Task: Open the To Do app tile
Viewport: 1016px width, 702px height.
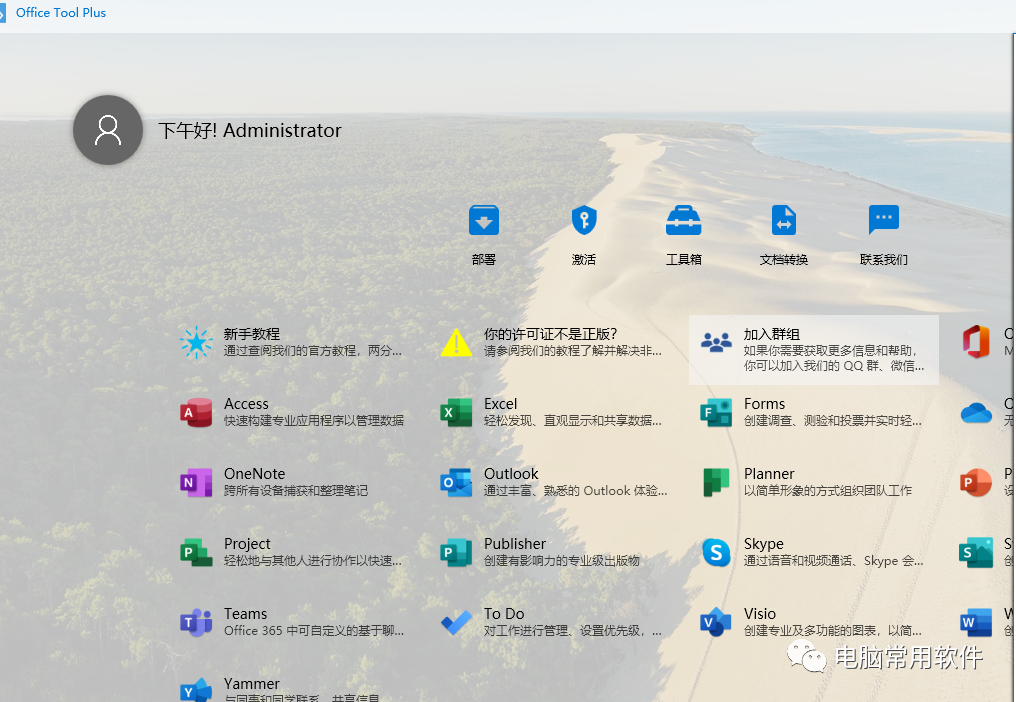Action: (x=554, y=622)
